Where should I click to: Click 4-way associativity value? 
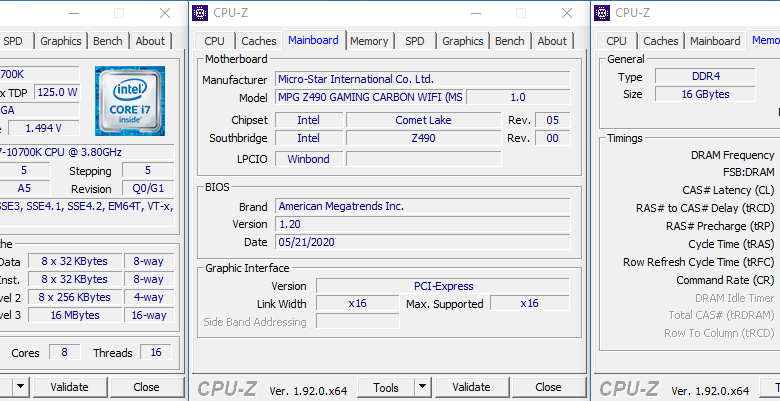(149, 297)
